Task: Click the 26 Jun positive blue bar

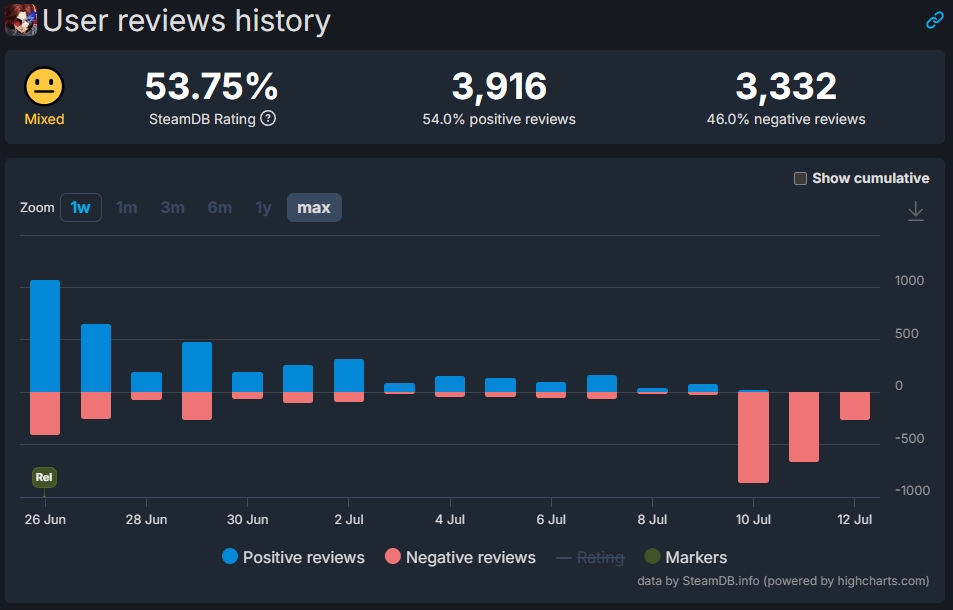Action: pos(45,336)
